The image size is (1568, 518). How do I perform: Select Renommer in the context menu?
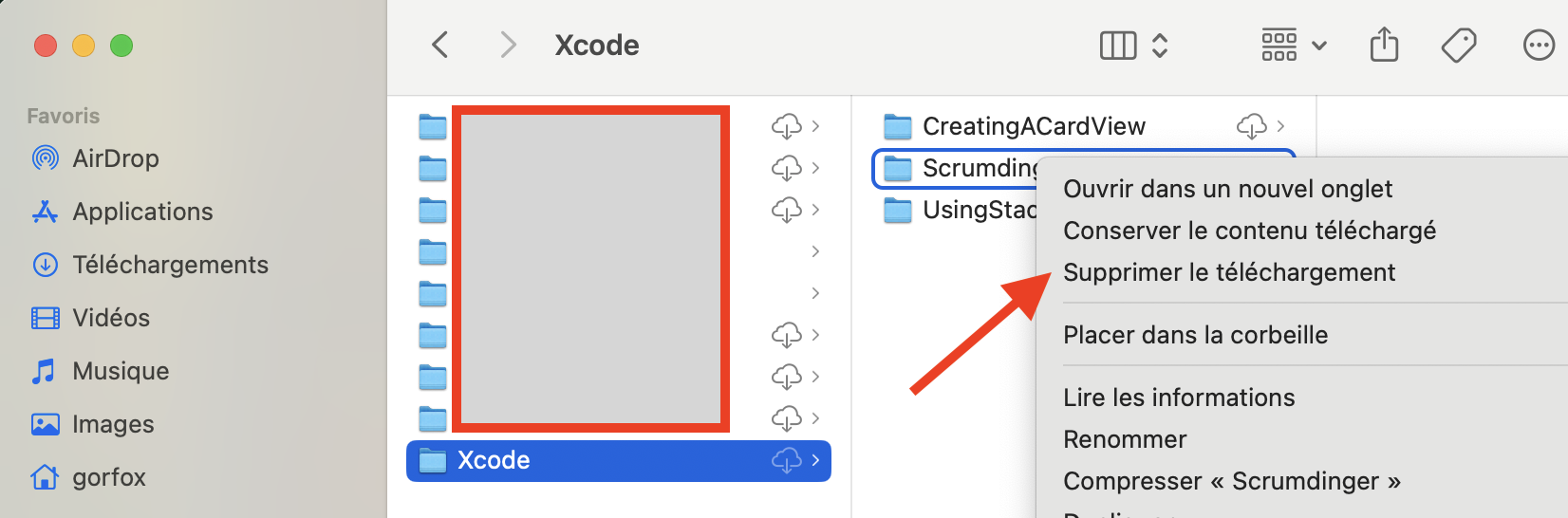[x=1125, y=439]
